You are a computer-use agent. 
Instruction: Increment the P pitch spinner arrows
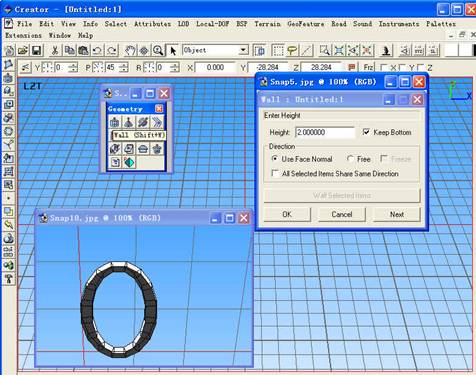coord(124,67)
